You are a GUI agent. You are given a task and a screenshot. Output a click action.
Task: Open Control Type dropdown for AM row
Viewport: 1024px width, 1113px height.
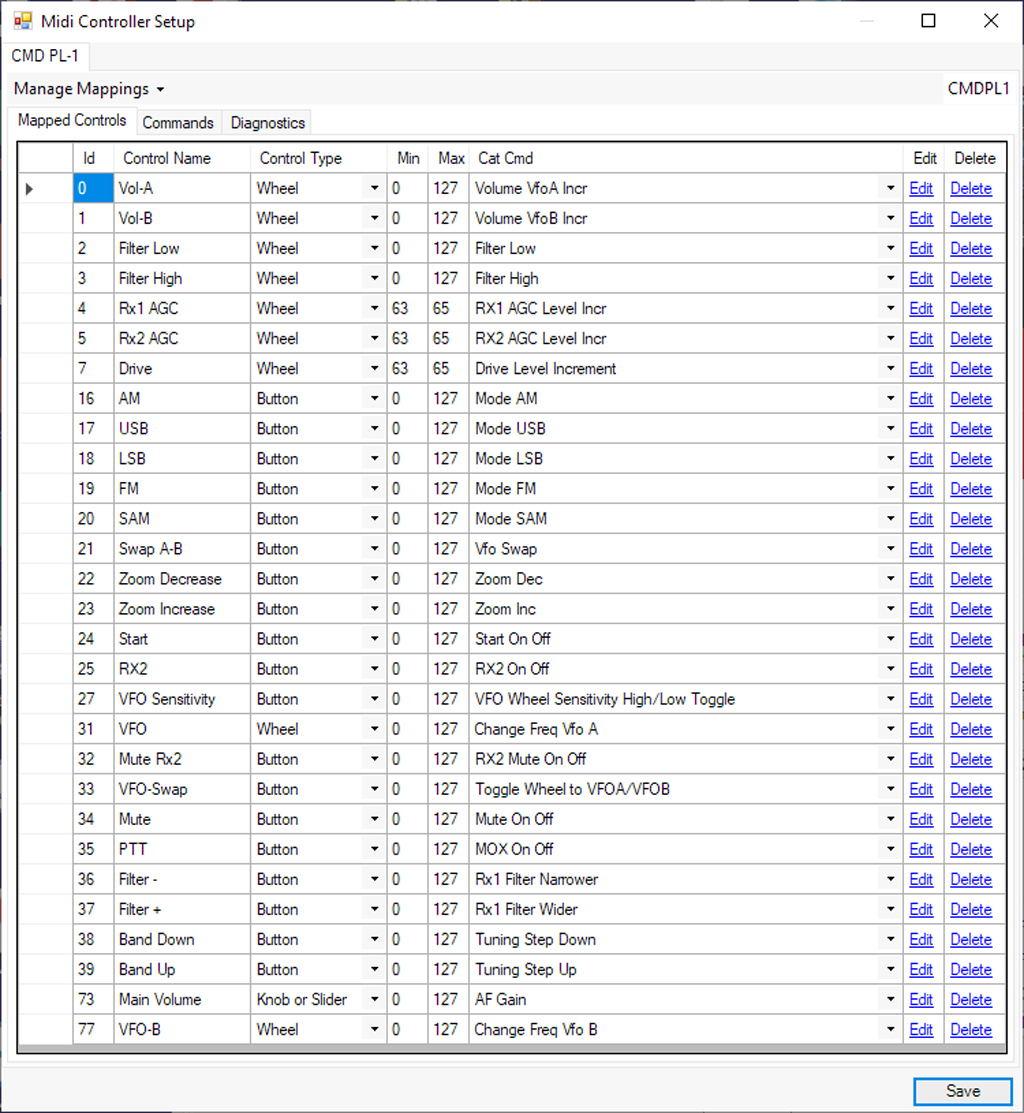pyautogui.click(x=374, y=399)
